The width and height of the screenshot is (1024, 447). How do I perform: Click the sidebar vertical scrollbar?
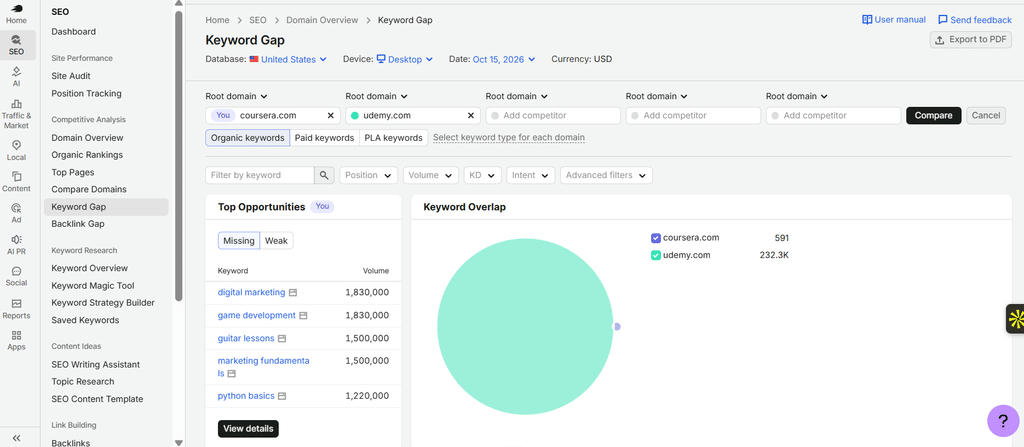(178, 156)
